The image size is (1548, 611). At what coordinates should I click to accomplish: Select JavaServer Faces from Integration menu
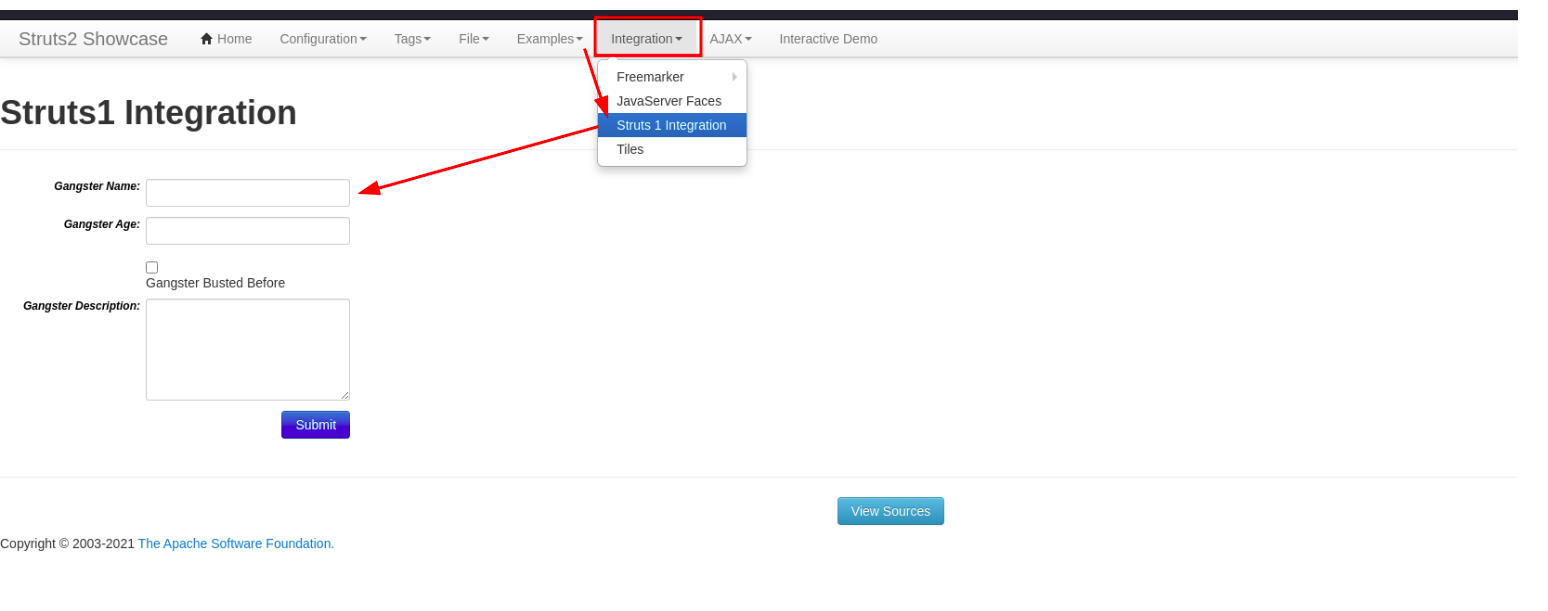[672, 101]
